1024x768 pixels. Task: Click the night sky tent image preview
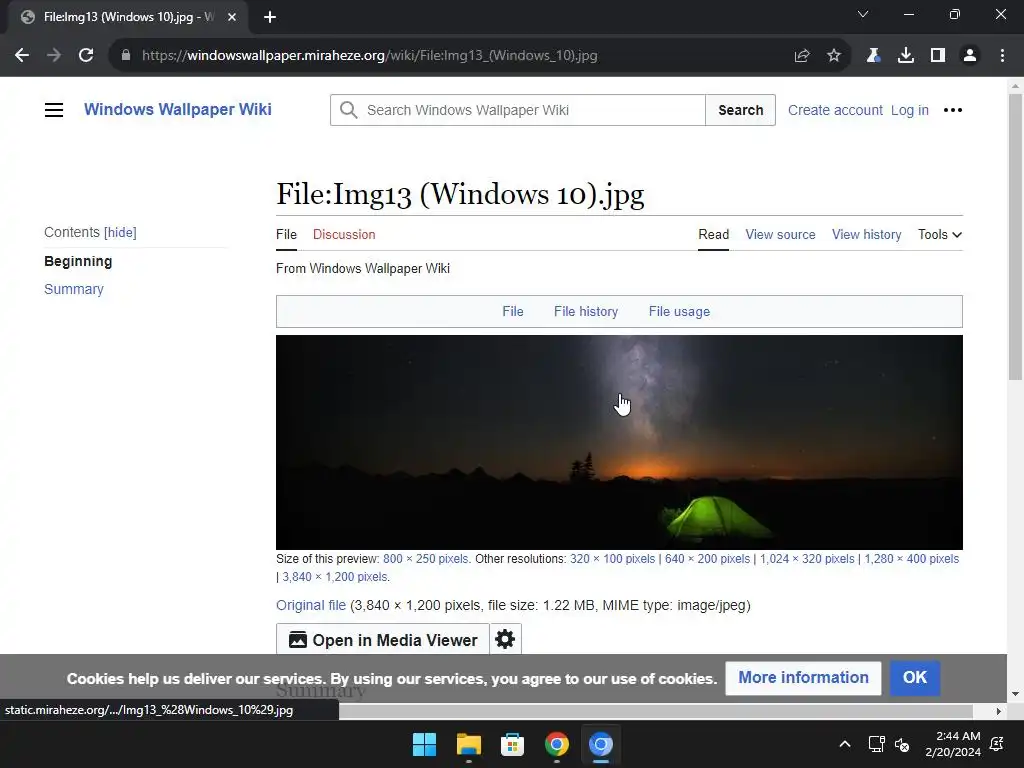click(619, 442)
